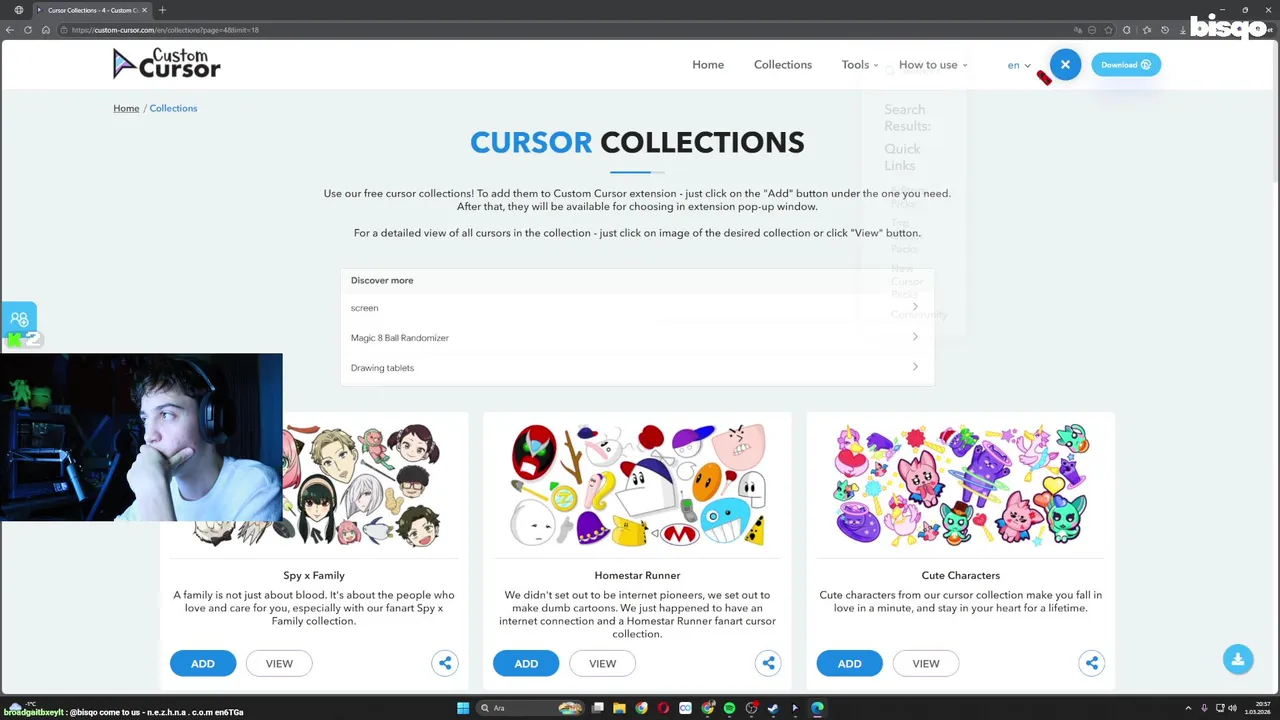Click the address bar URL
1280x720 pixels.
165,30
